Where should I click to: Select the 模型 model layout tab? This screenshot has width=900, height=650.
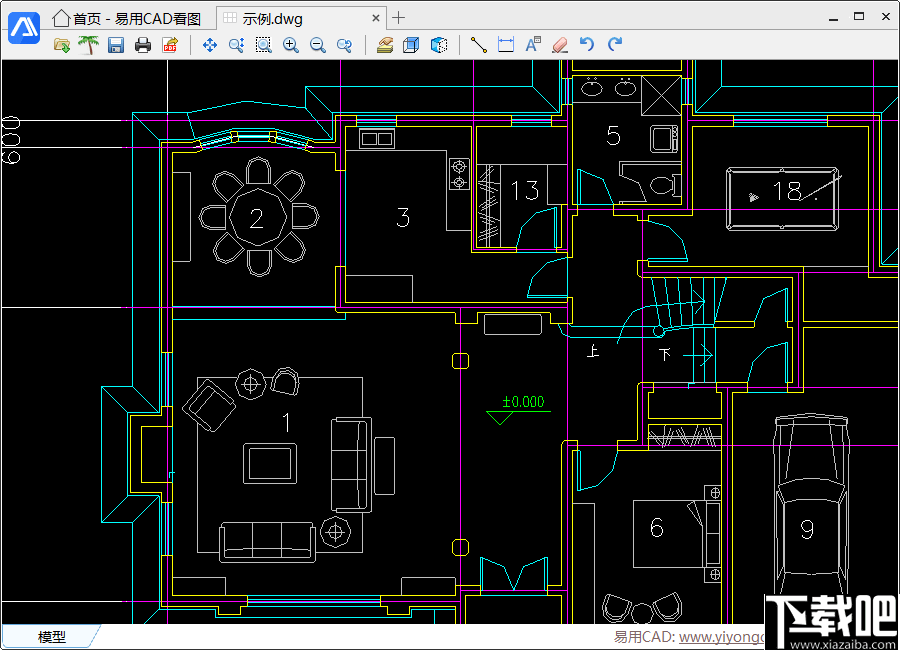tap(52, 637)
